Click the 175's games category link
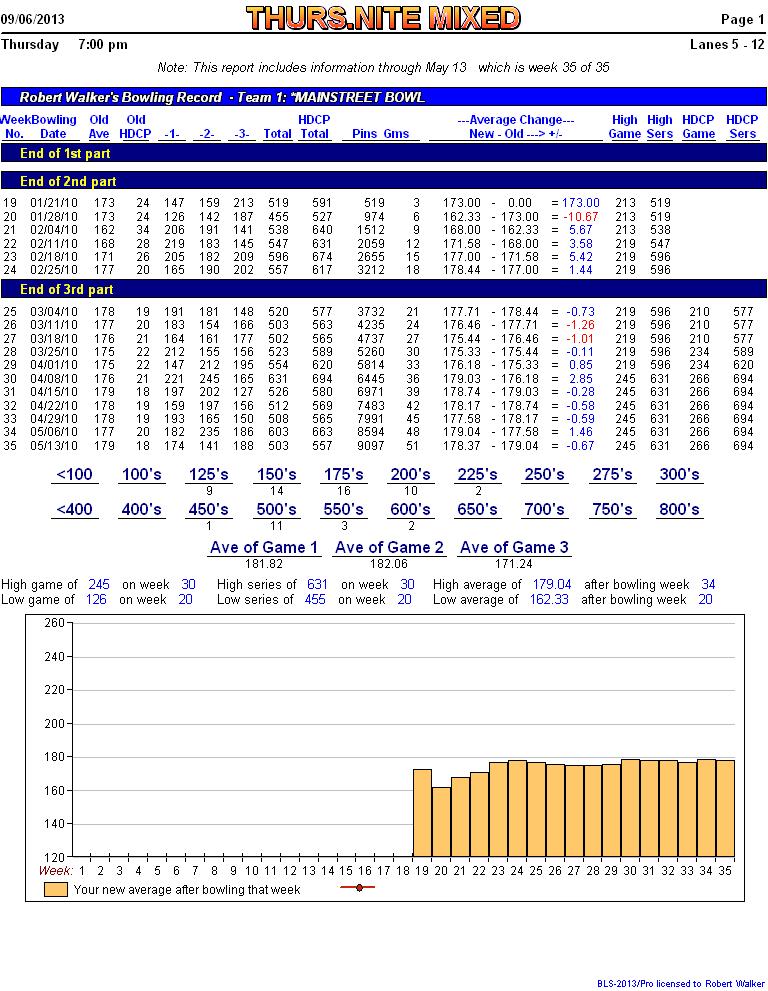Image resolution: width=768 pixels, height=991 pixels. pyautogui.click(x=343, y=475)
